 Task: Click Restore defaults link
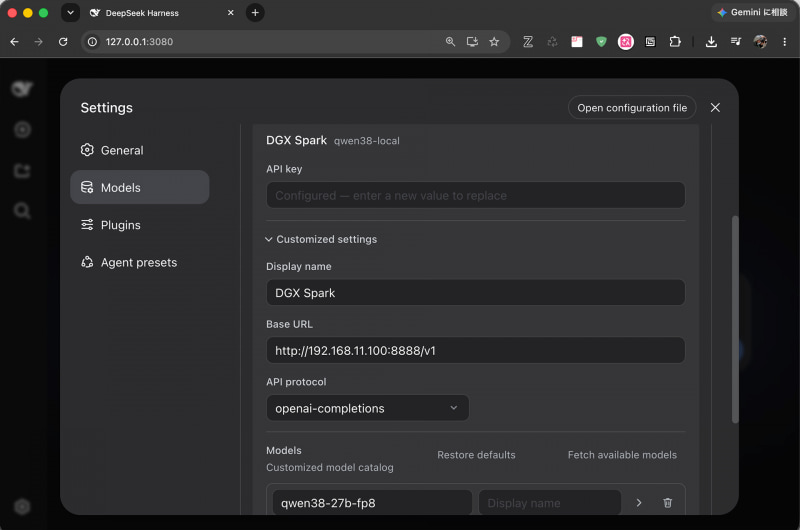tap(476, 455)
